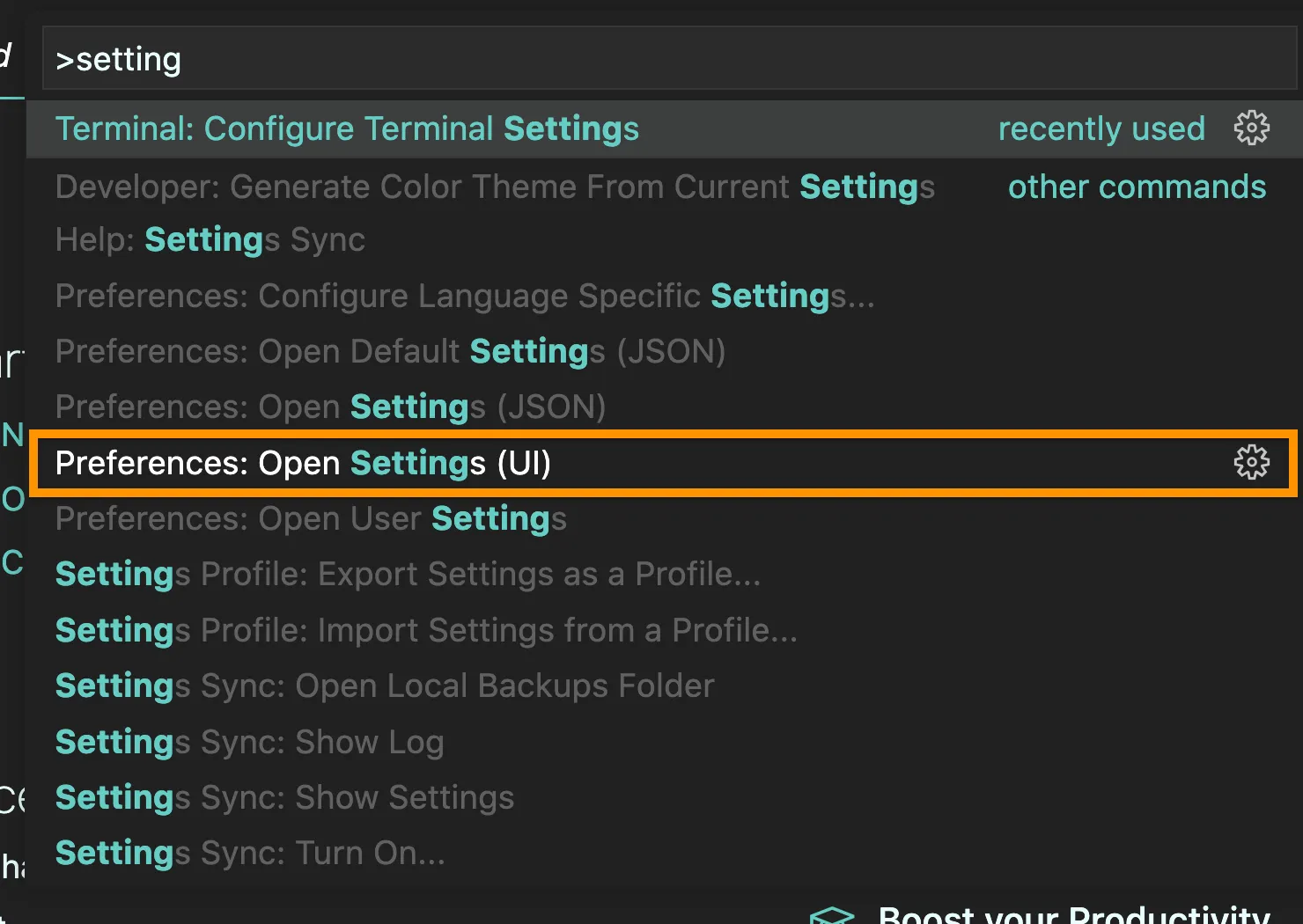Click gear icon beside Open Settings (UI)
Viewport: 1303px width, 924px height.
[1251, 463]
